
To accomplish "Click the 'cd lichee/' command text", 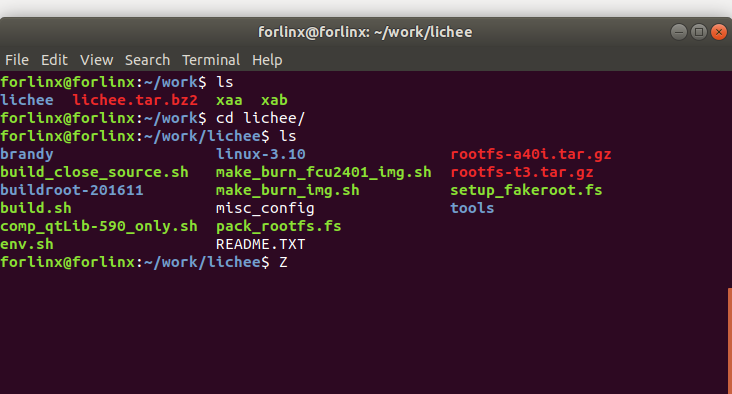I will [260, 118].
